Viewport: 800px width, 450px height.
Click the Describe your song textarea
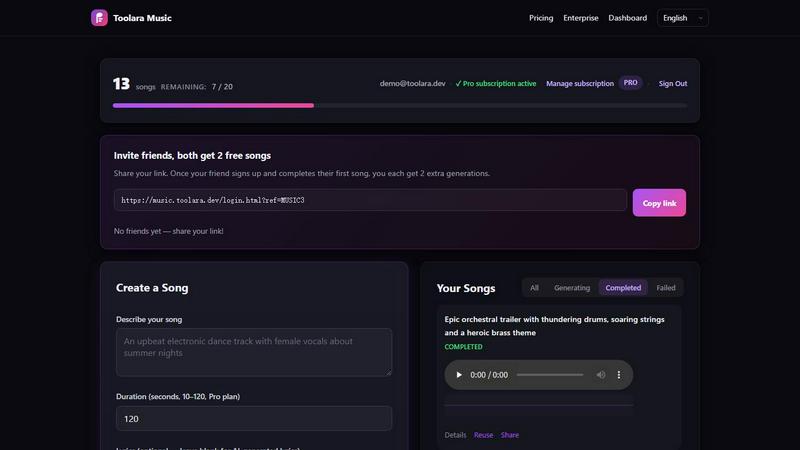pyautogui.click(x=254, y=353)
